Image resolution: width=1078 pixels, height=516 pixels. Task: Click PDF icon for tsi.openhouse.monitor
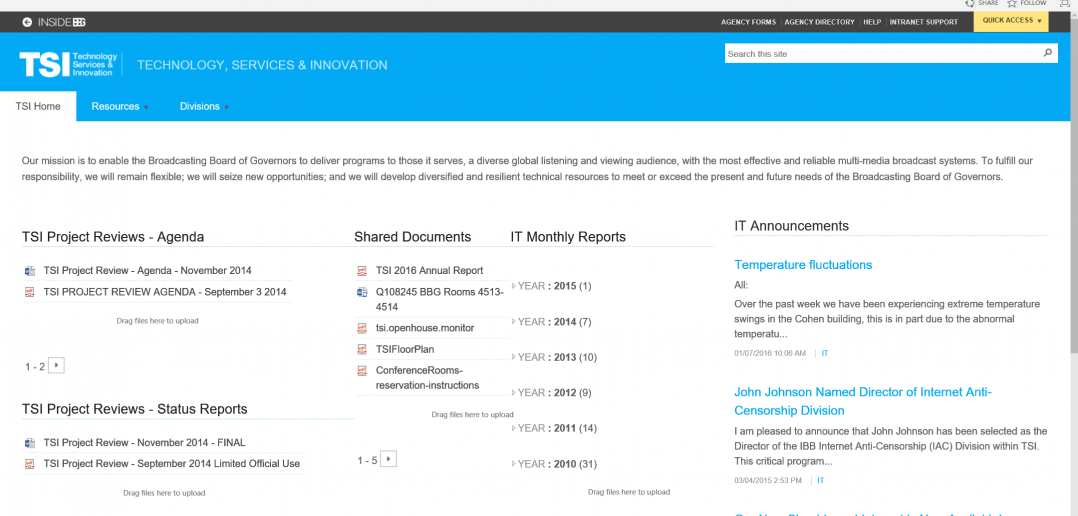tap(362, 328)
